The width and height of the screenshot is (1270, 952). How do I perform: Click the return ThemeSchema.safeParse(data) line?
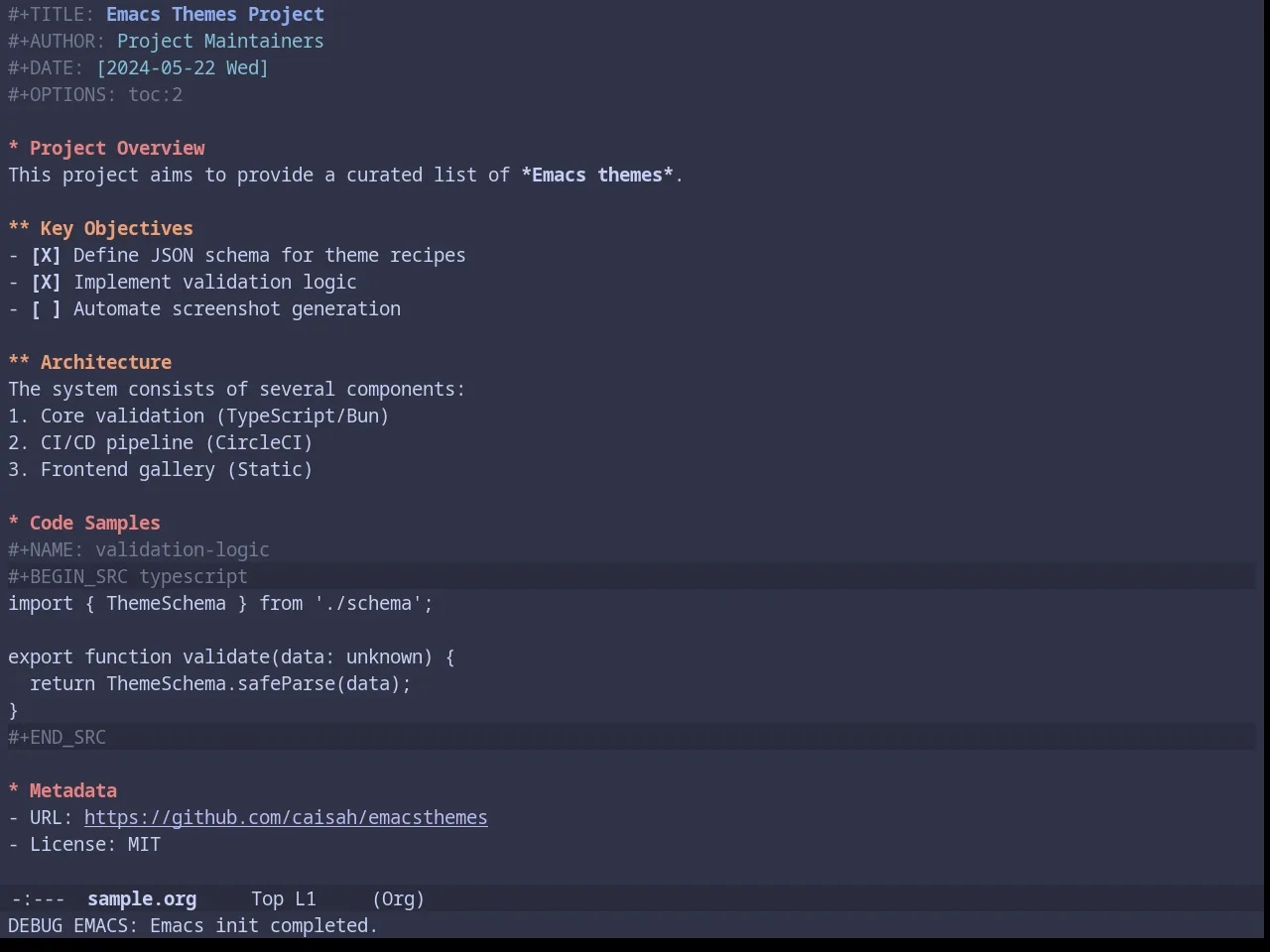pyautogui.click(x=220, y=684)
